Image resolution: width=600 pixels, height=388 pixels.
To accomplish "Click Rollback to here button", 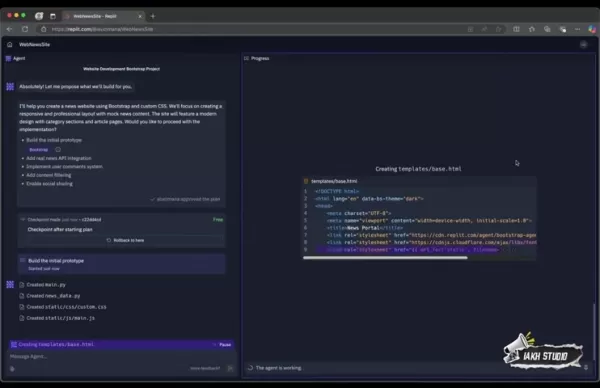I will (126, 240).
